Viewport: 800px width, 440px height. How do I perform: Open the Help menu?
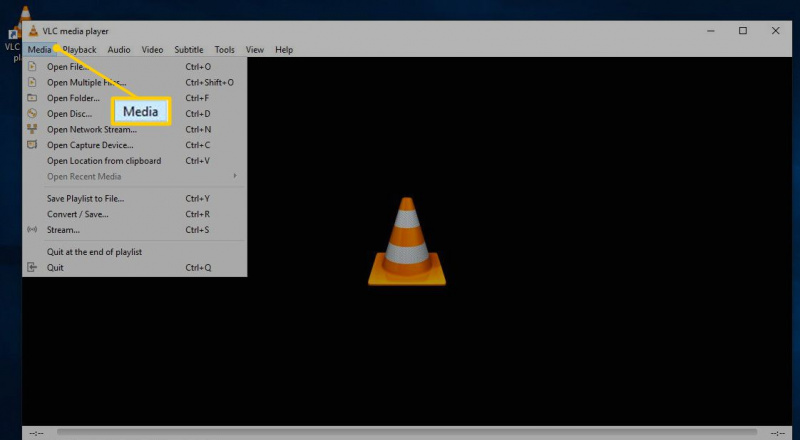click(284, 50)
